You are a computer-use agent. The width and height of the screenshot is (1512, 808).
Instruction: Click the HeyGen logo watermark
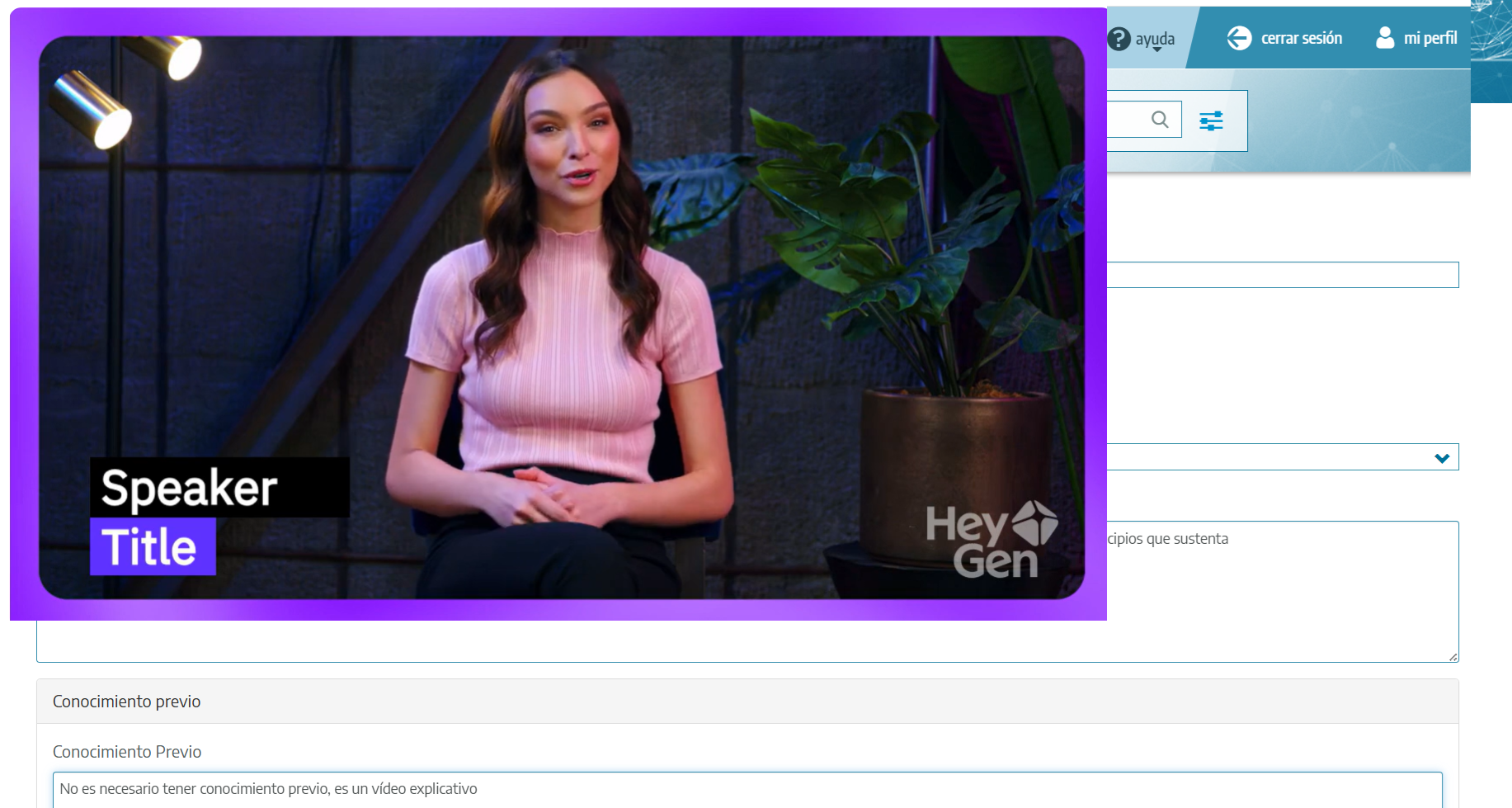[991, 541]
